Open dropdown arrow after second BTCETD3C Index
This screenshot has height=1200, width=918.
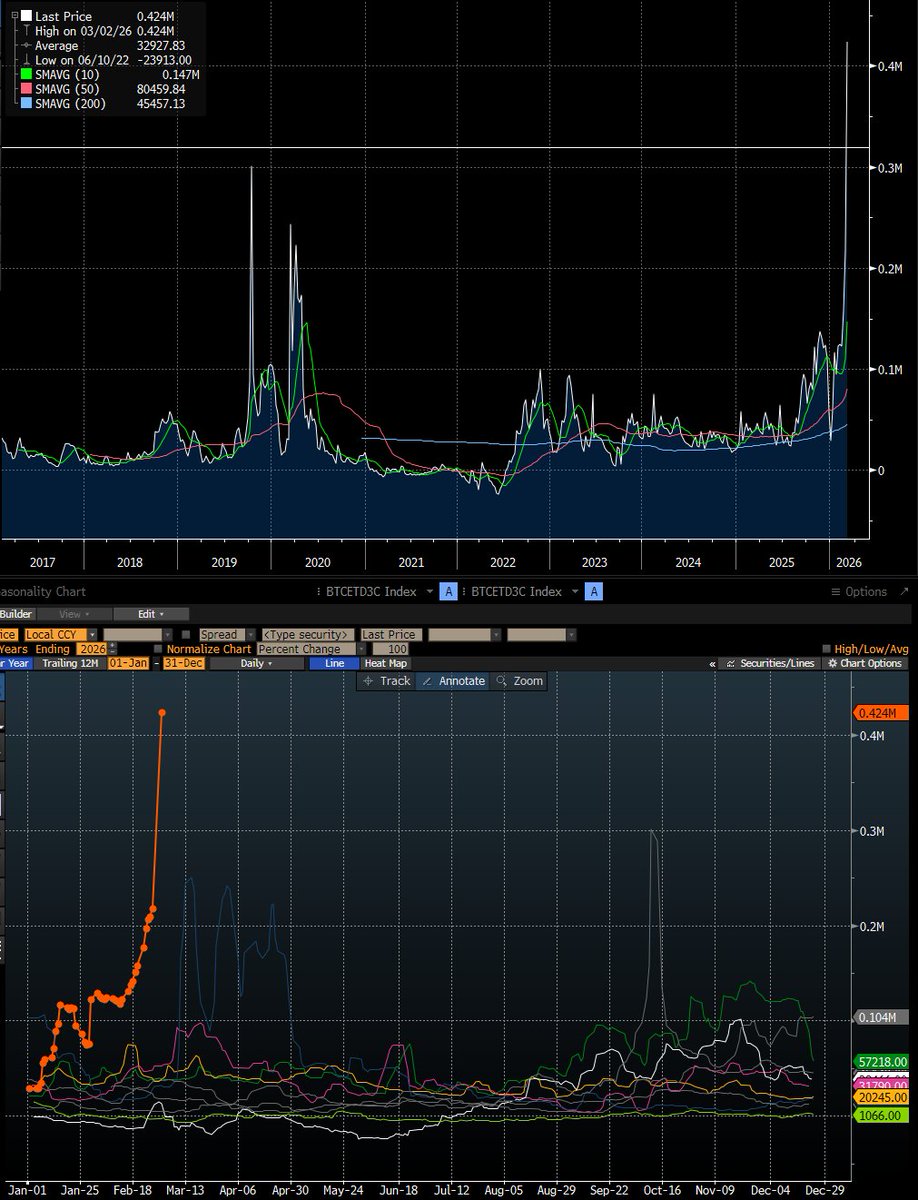[x=575, y=592]
